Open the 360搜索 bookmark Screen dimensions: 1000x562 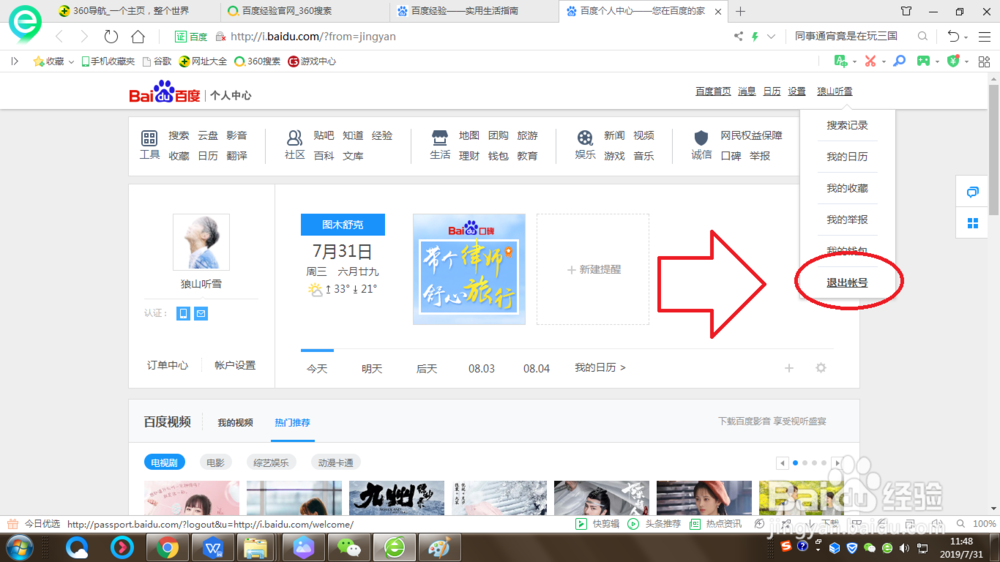(258, 61)
